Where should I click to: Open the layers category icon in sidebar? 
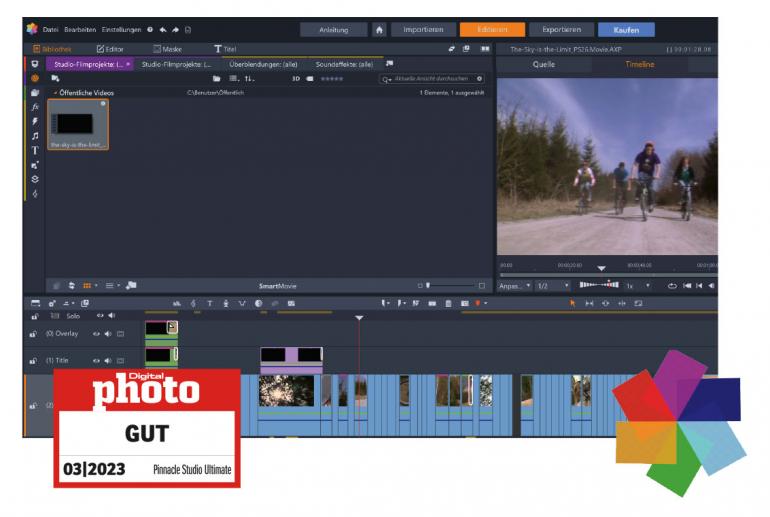pyautogui.click(x=35, y=179)
